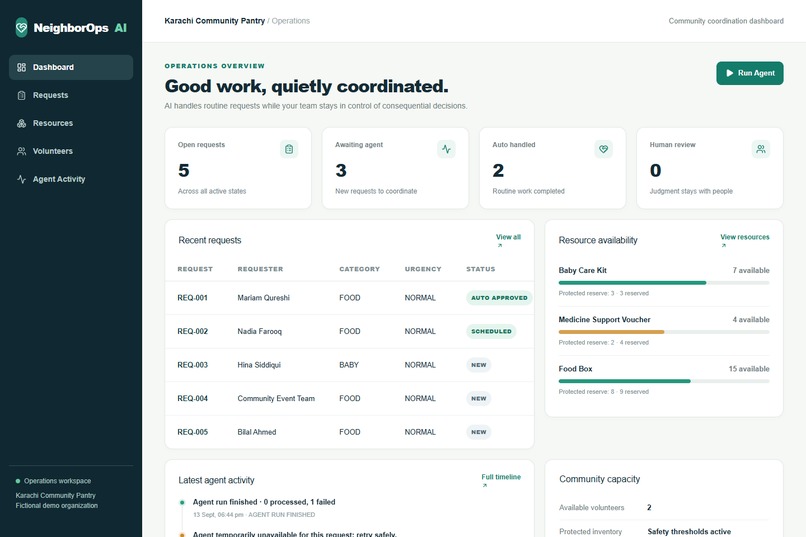Click the AUTO APPROVED status badge
Screen dimensions: 806x537
499,298
